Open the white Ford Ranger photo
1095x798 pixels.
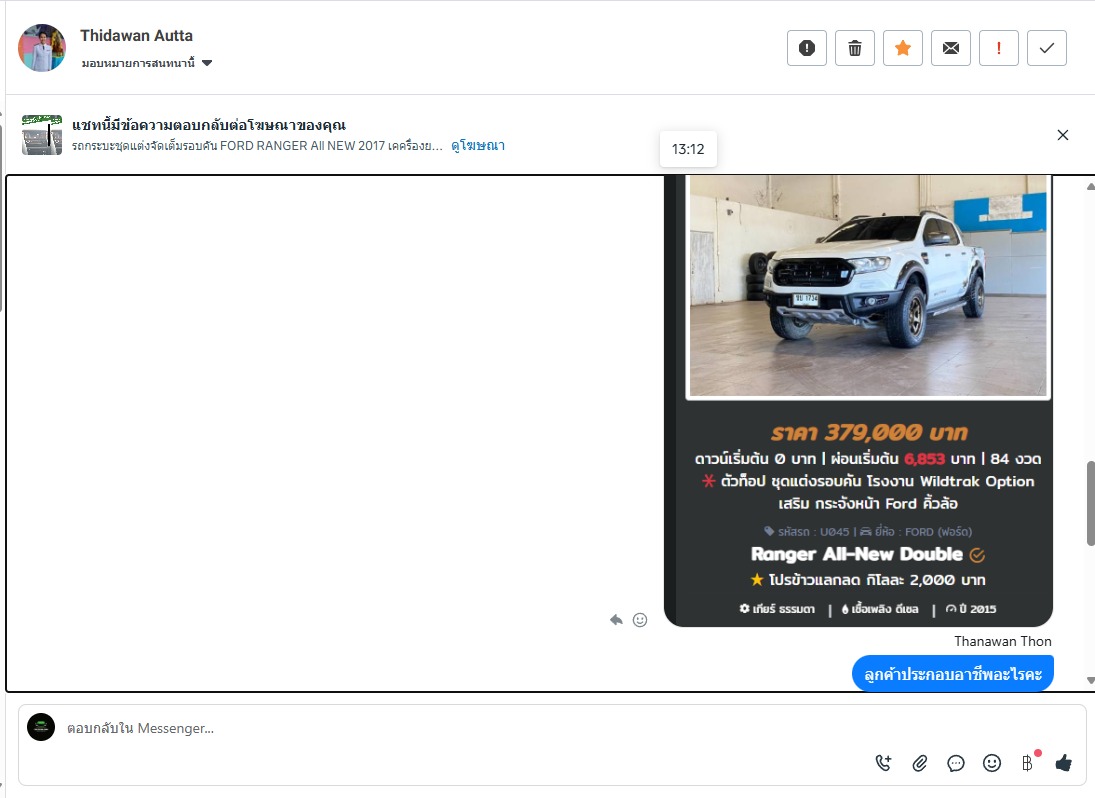(x=868, y=286)
